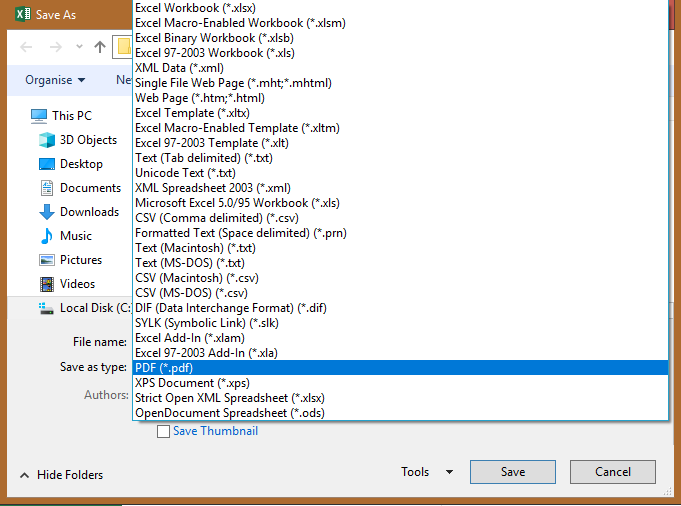This screenshot has width=681, height=506.
Task: Choose Text (Tab delimited) (*.txt)
Action: coord(400,158)
